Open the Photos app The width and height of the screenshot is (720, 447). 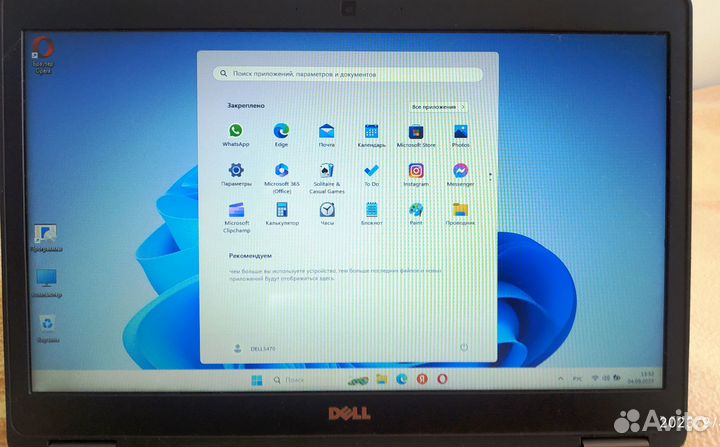pos(461,136)
